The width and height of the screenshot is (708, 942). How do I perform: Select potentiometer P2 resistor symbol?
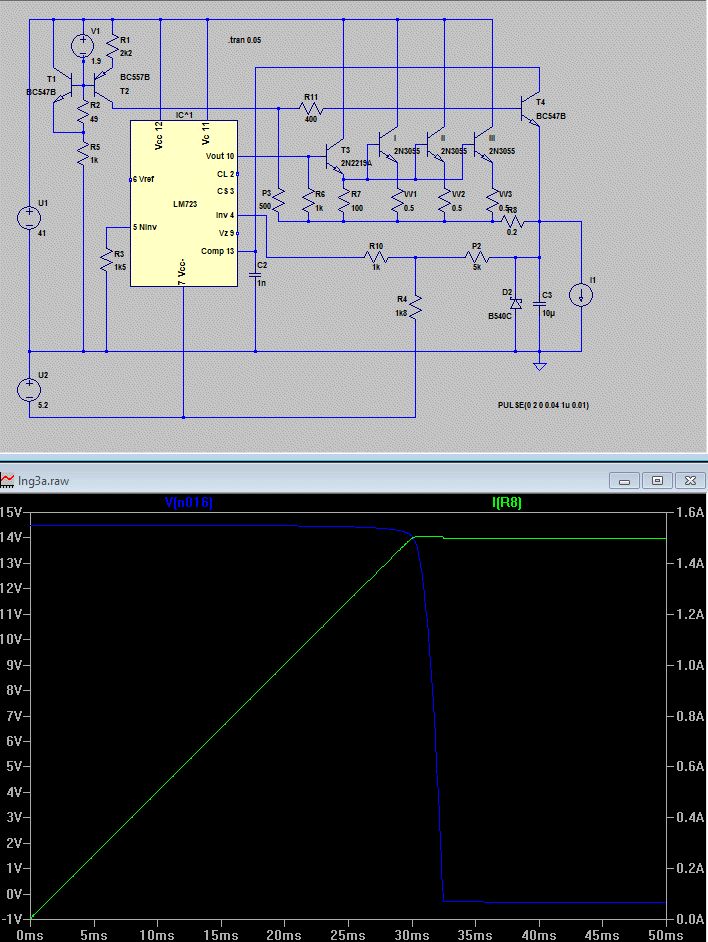click(x=477, y=257)
